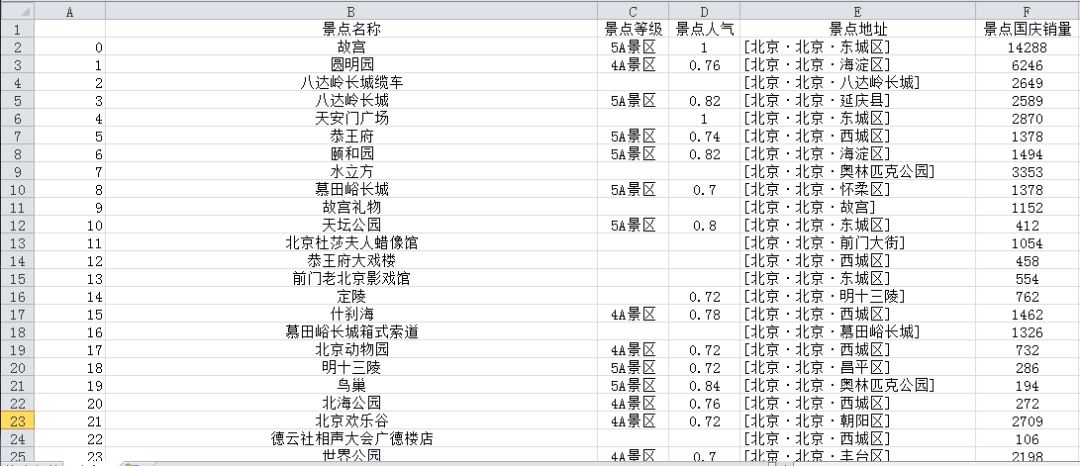Select address [北京·北京·慕田峪长城]
The image size is (1080, 466).
point(858,332)
